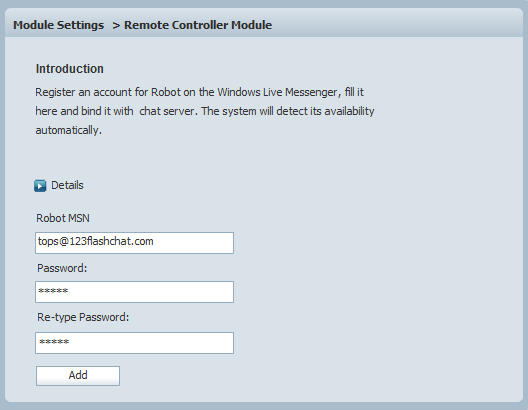Click the Re-type Password: label
Image resolution: width=528 pixels, height=410 pixels.
[x=83, y=317]
